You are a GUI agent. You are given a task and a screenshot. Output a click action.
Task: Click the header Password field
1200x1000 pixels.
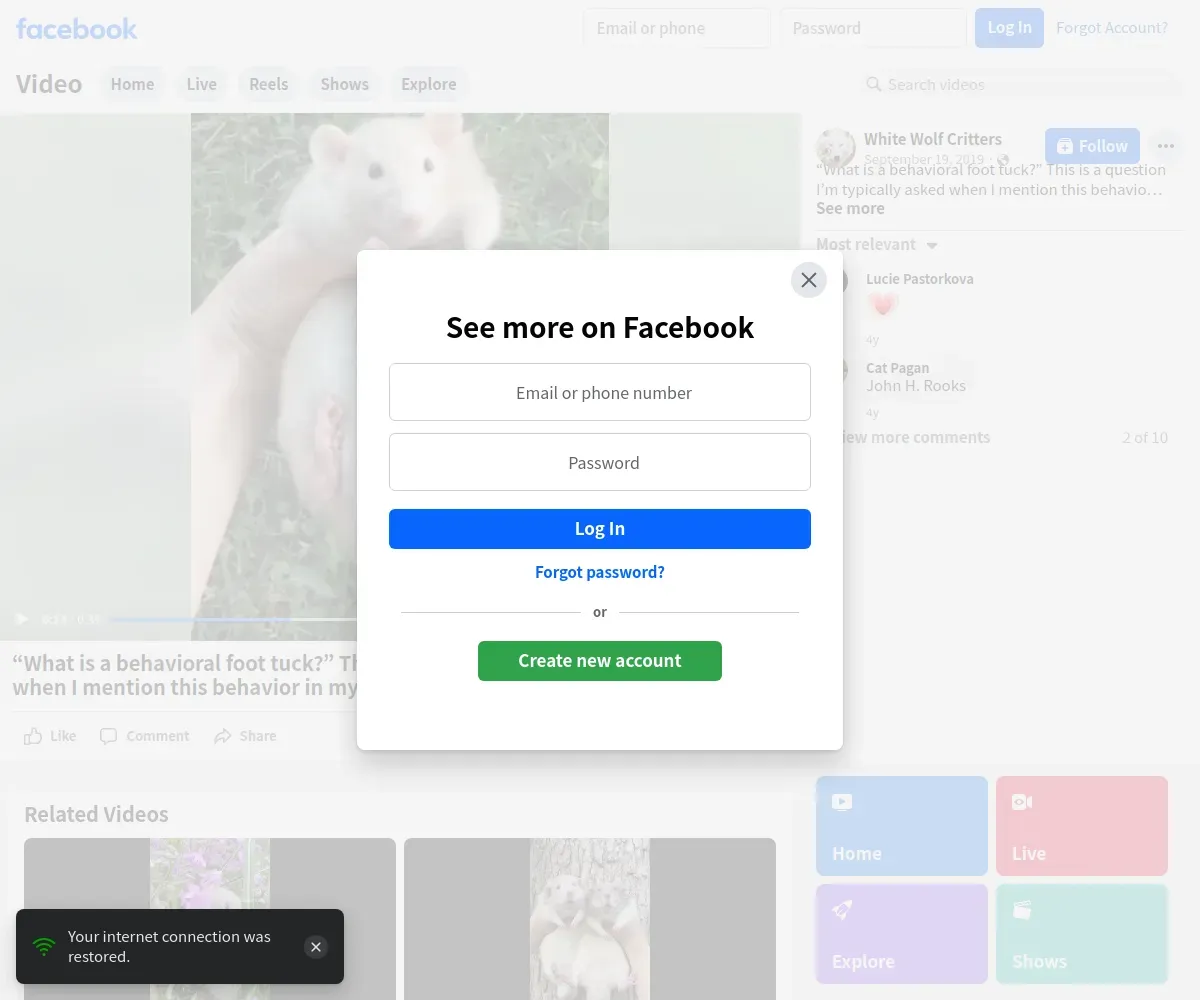873,28
